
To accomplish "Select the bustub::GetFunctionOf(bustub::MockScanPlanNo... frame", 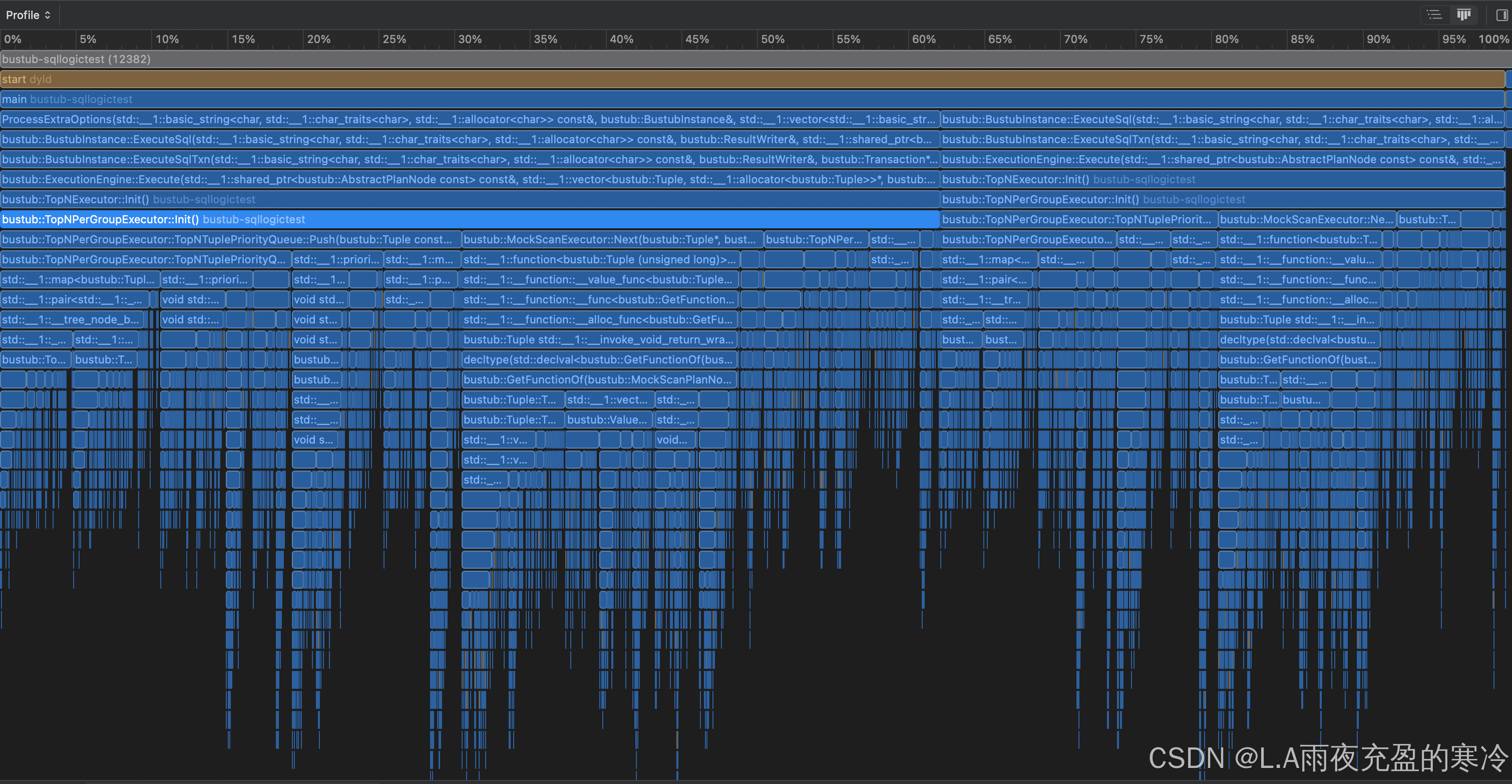I will (599, 379).
